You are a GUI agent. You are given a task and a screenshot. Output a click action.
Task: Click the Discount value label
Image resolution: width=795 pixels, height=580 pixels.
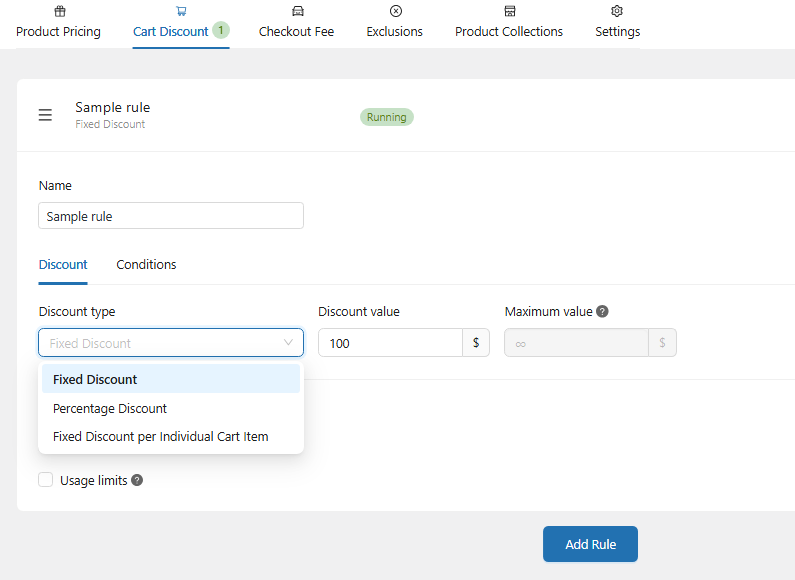pos(359,312)
